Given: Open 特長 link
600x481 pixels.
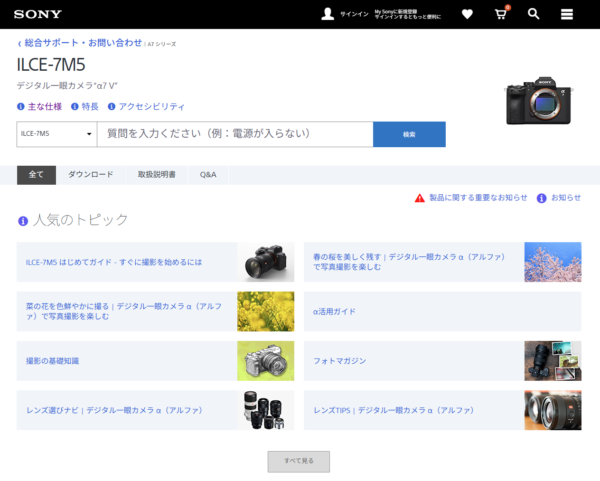Looking at the screenshot, I should point(90,106).
